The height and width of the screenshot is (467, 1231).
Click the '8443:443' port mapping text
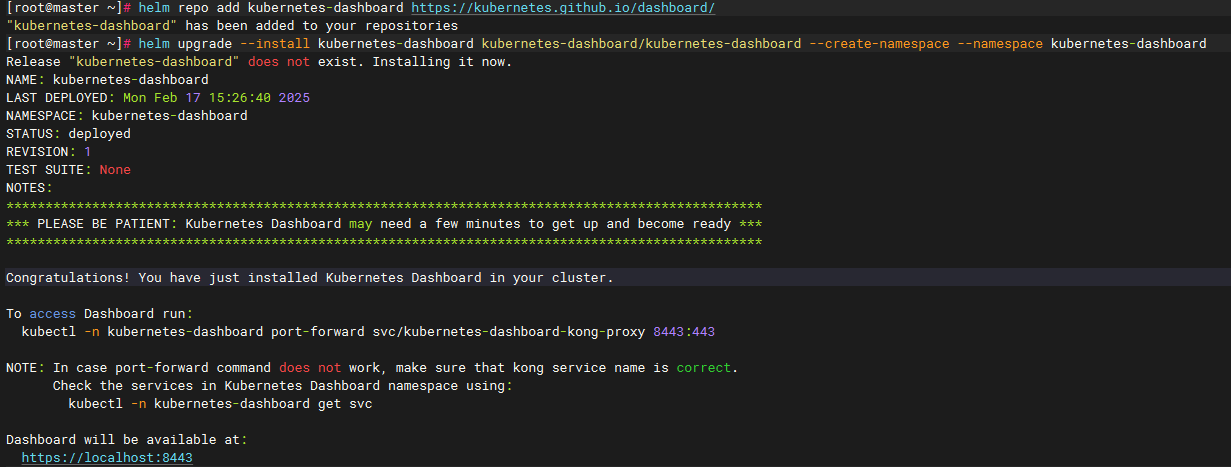click(x=684, y=331)
